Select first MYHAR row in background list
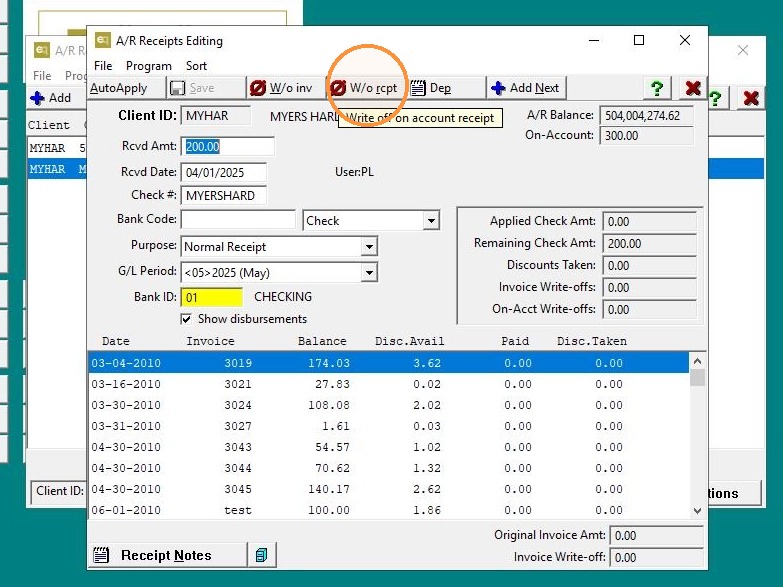 (x=57, y=148)
